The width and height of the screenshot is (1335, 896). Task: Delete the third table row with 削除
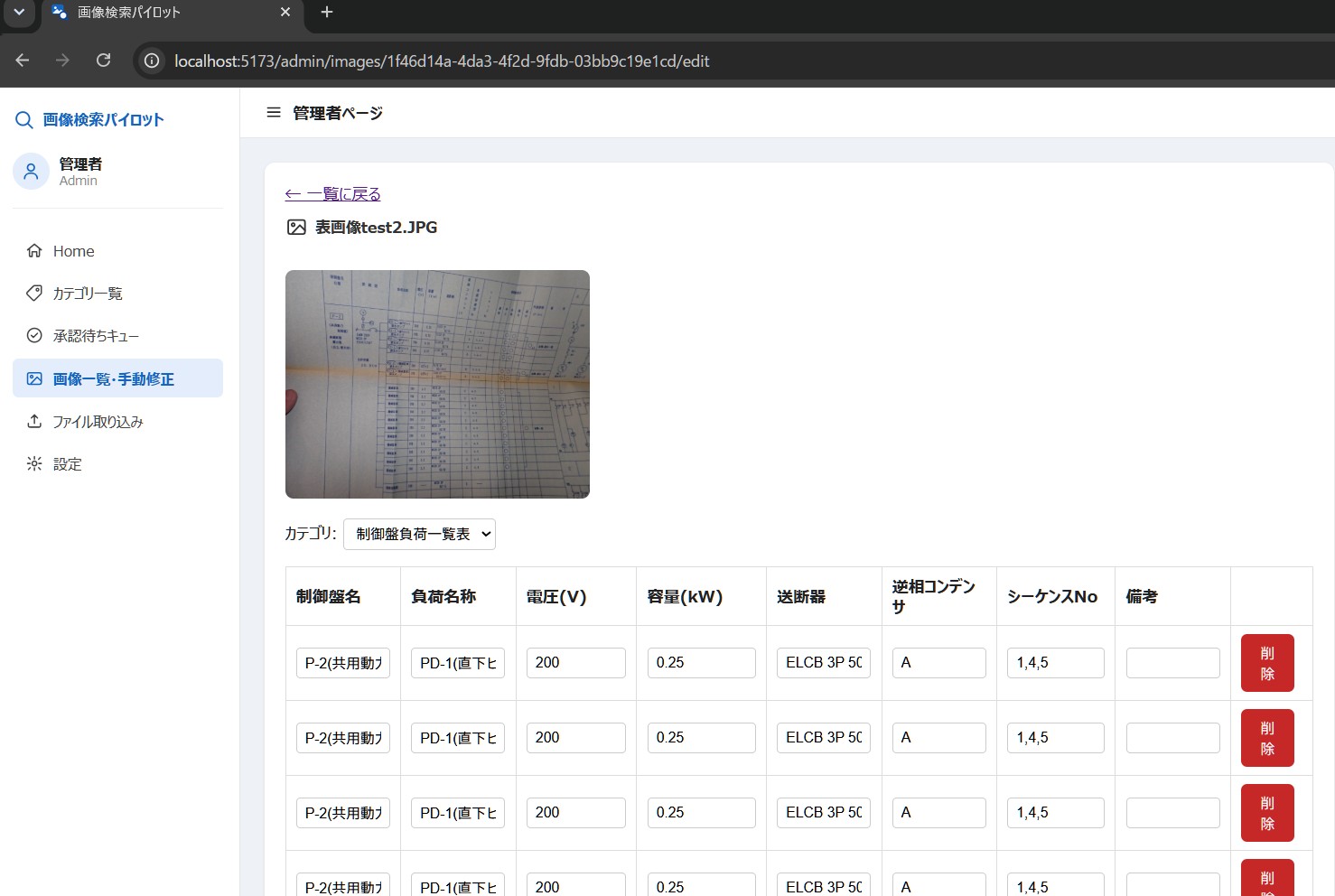click(1267, 813)
